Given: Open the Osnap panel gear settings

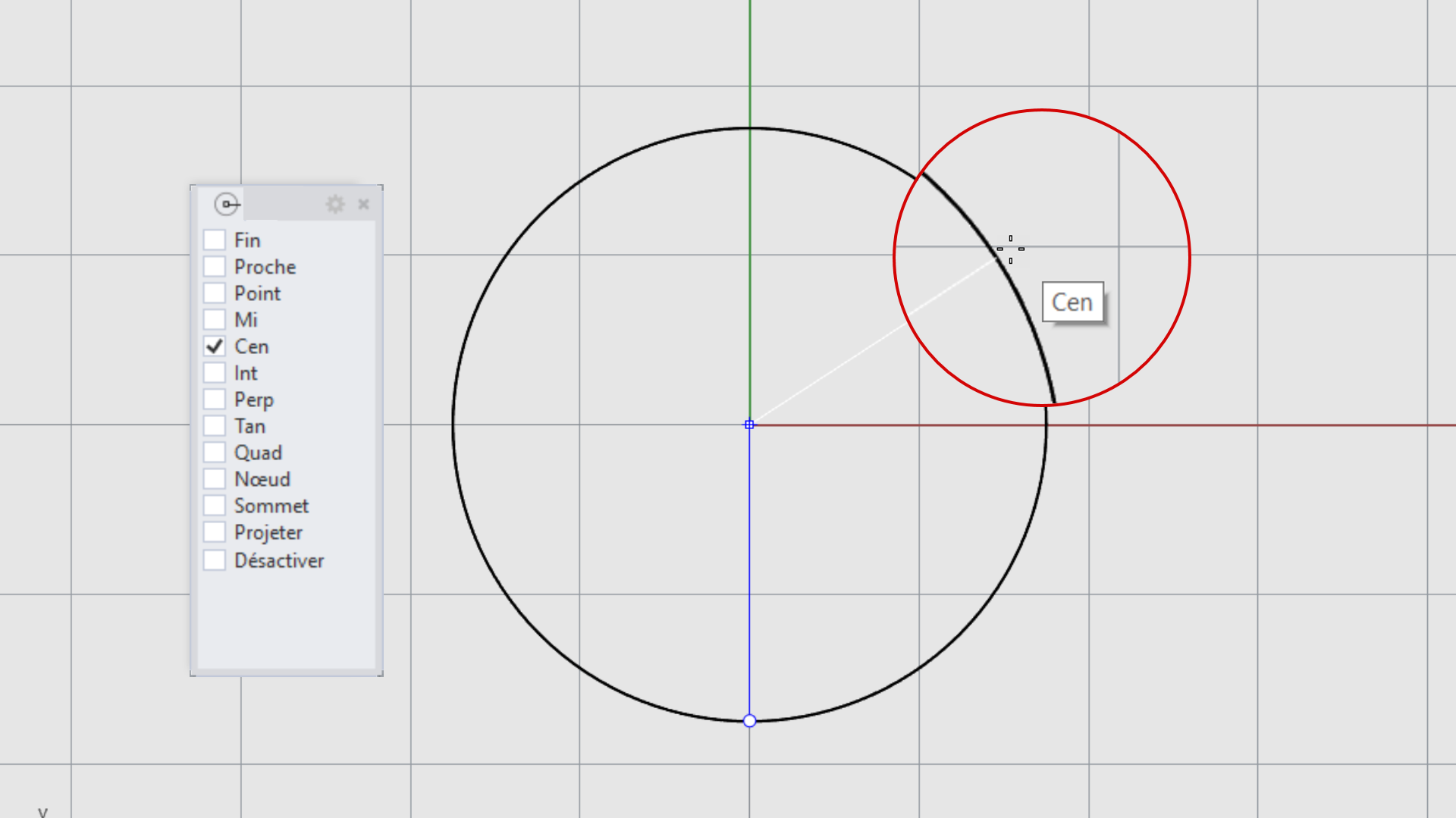Looking at the screenshot, I should tap(335, 204).
